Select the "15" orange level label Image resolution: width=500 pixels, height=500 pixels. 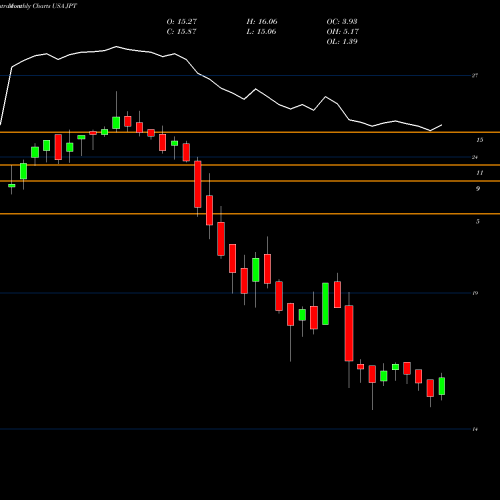tap(479, 140)
